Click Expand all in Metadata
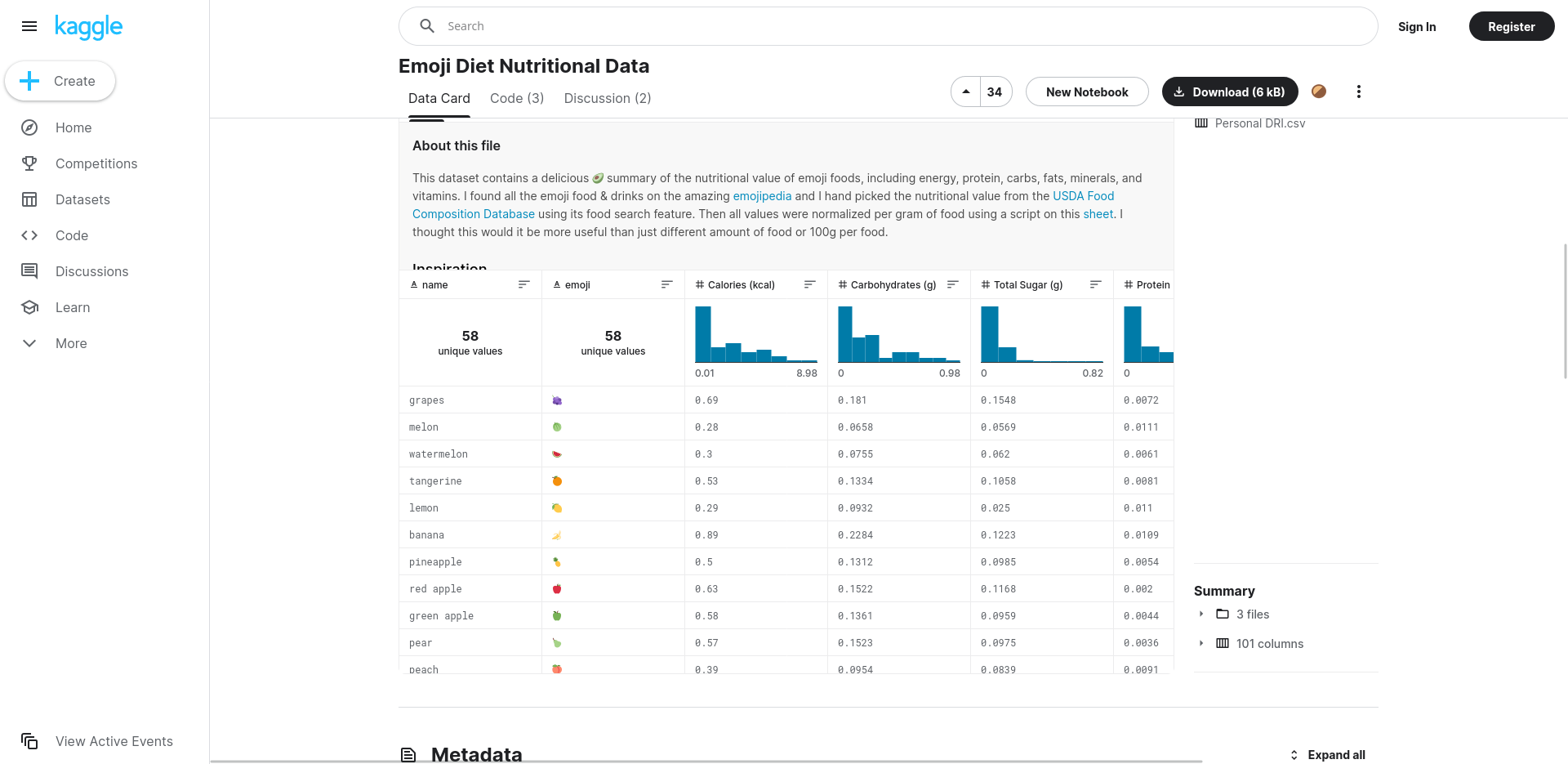This screenshot has width=1568, height=764. 1327,755
